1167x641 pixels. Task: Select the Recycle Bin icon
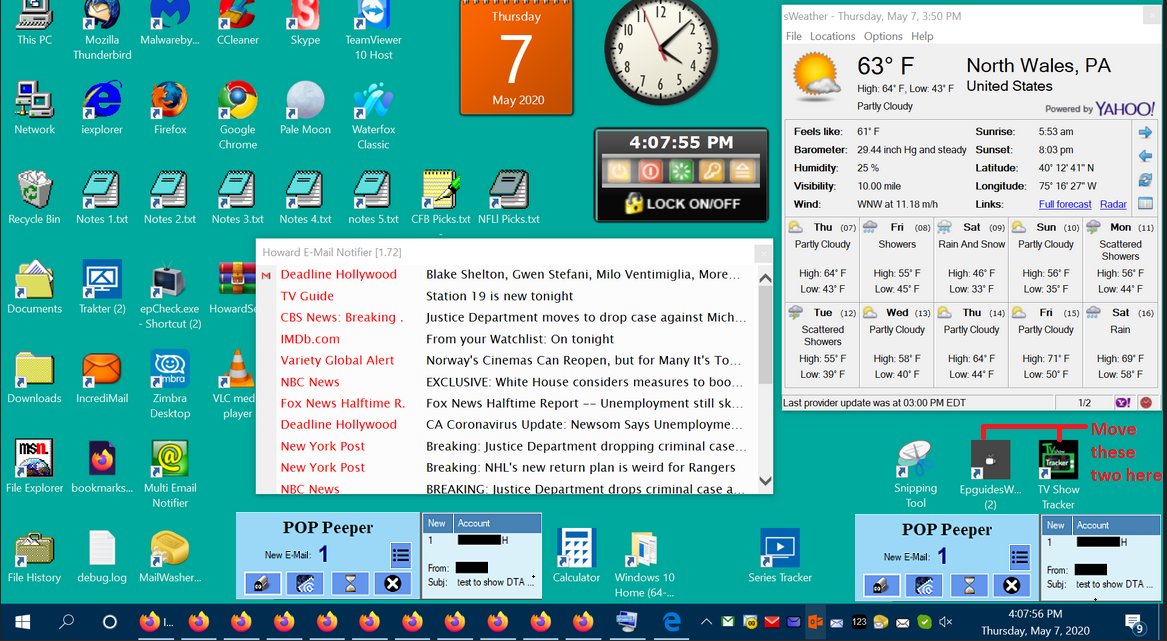pos(34,190)
